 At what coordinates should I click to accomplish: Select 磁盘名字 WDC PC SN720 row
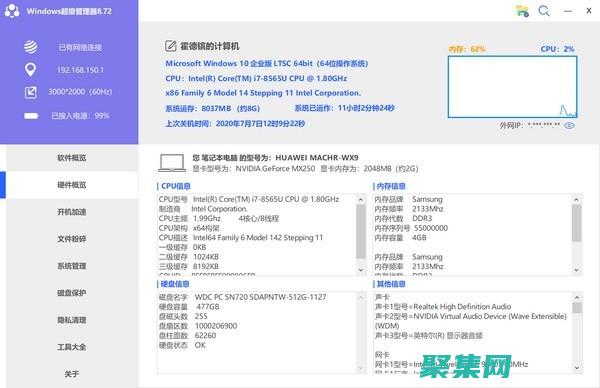243,297
